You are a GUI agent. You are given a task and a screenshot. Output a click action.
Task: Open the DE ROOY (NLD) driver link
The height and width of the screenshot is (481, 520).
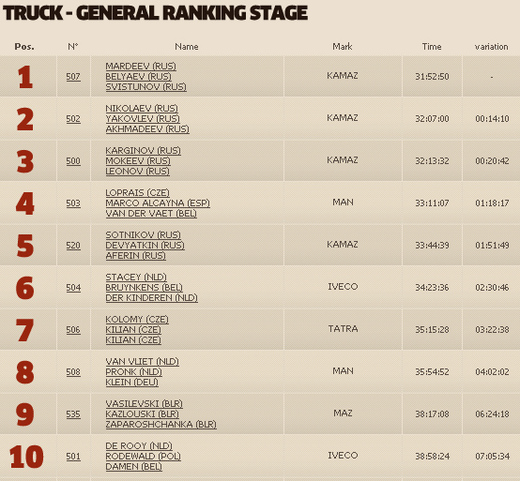[139, 446]
